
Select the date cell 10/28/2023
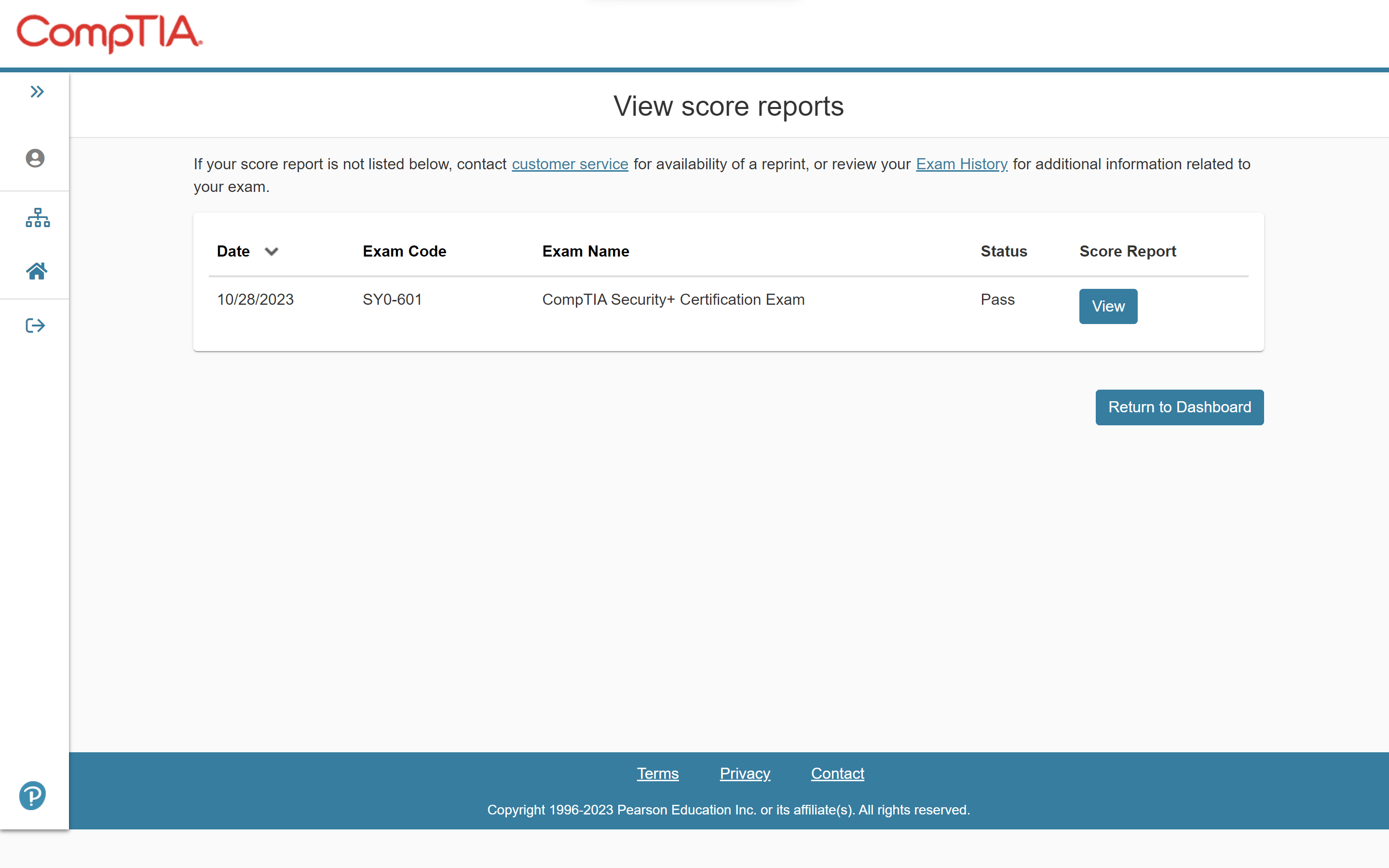click(256, 299)
